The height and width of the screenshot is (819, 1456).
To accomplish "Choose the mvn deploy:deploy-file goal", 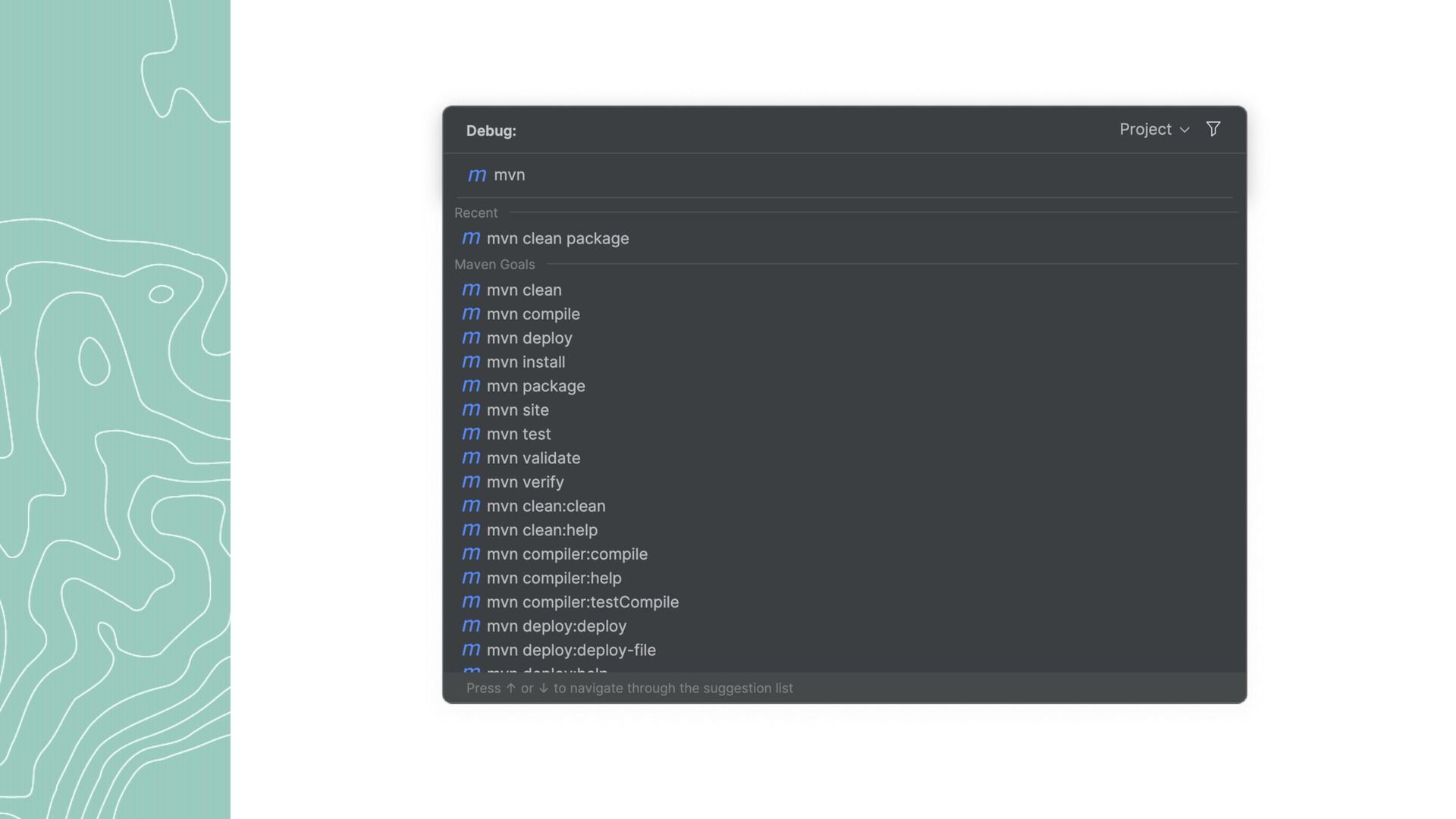I will 570,650.
